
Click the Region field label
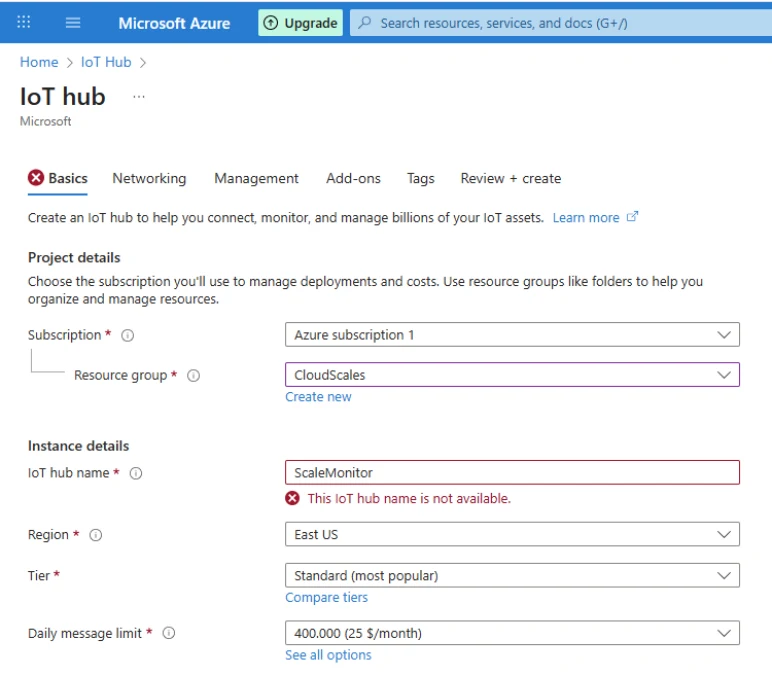(x=48, y=534)
